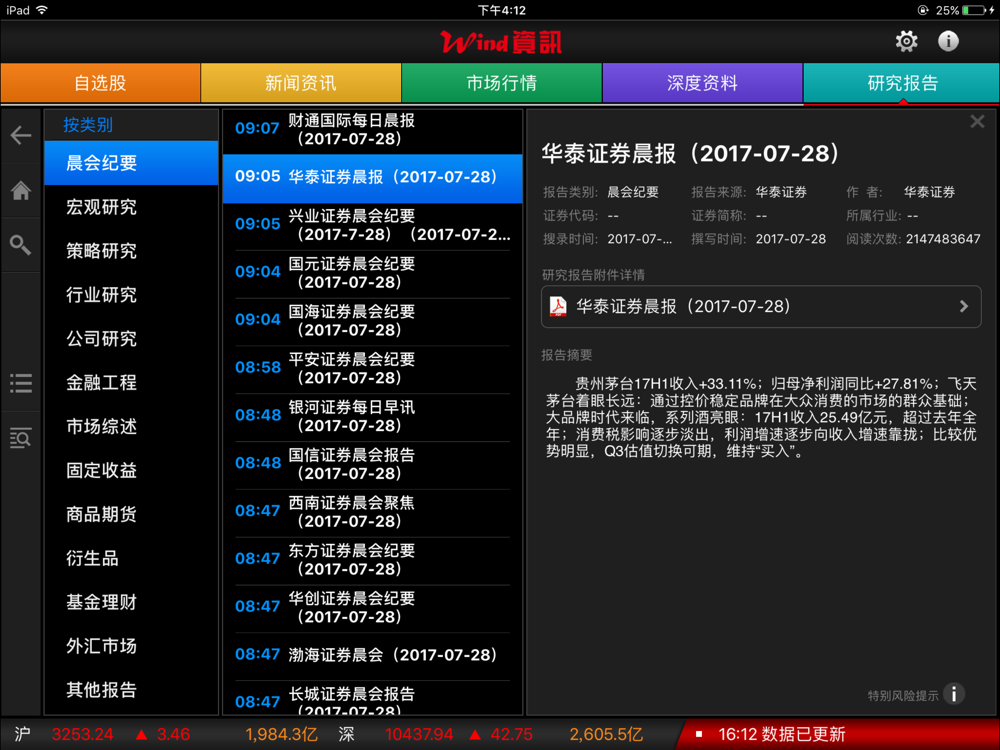Close the report detail panel
This screenshot has height=750, width=1000.
click(977, 121)
